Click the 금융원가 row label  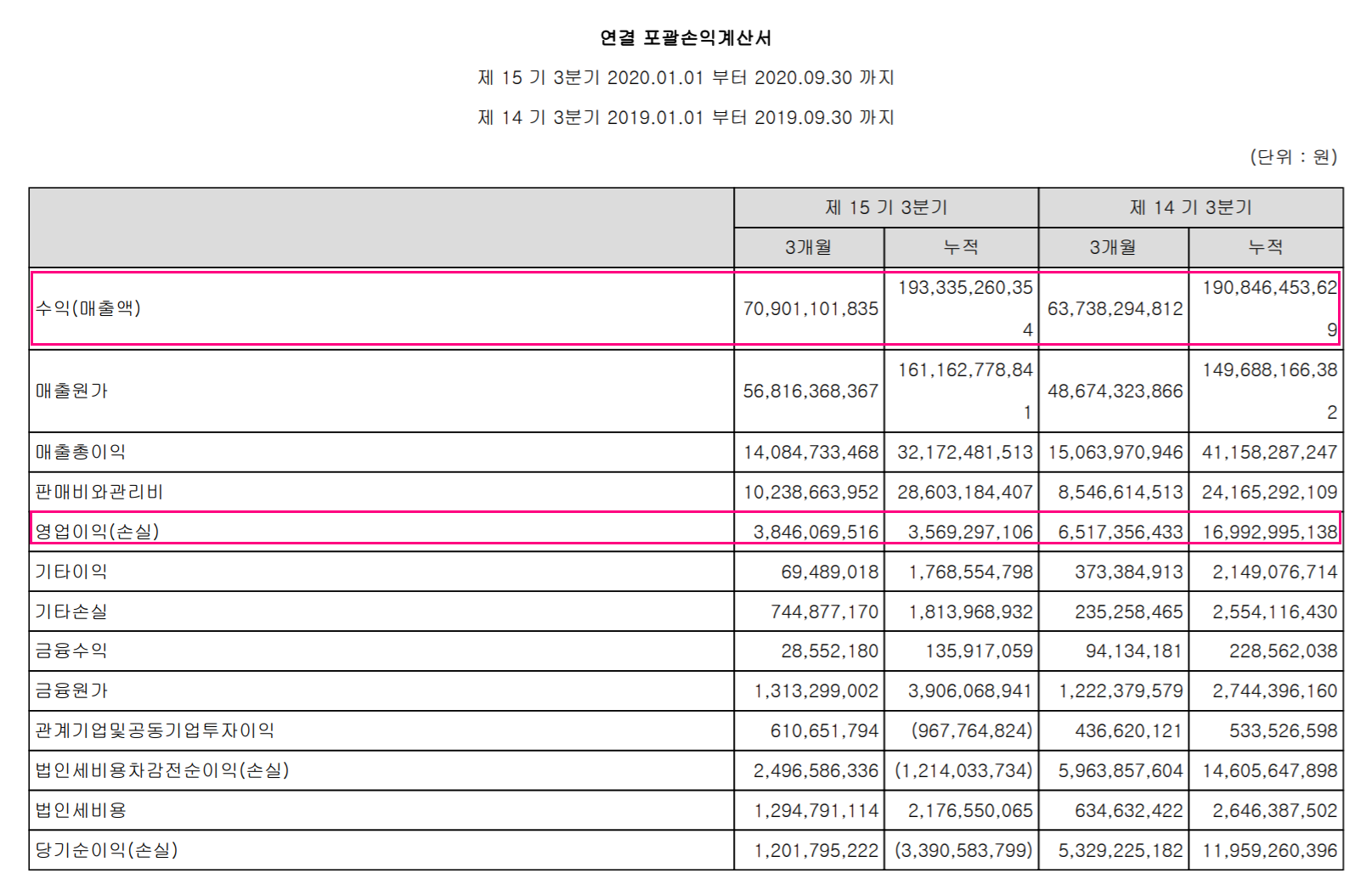coord(71,690)
